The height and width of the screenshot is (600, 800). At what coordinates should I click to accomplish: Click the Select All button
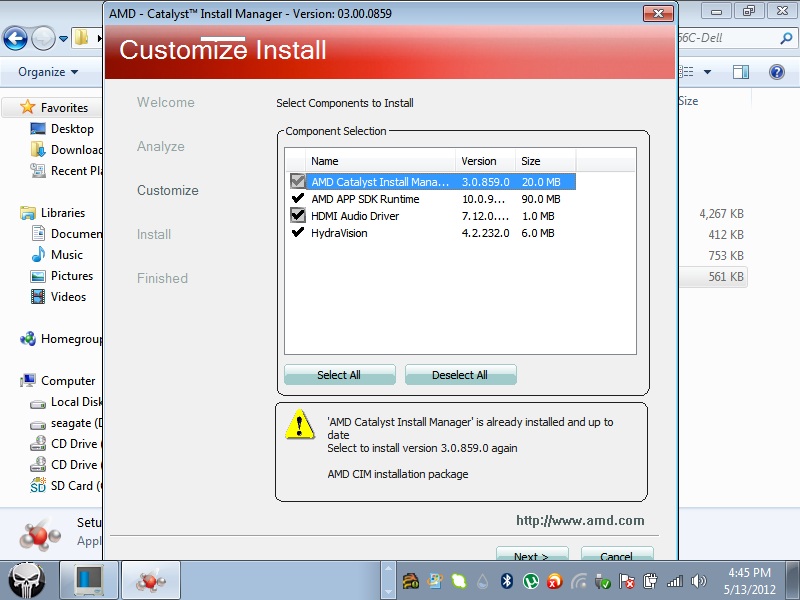click(x=339, y=375)
